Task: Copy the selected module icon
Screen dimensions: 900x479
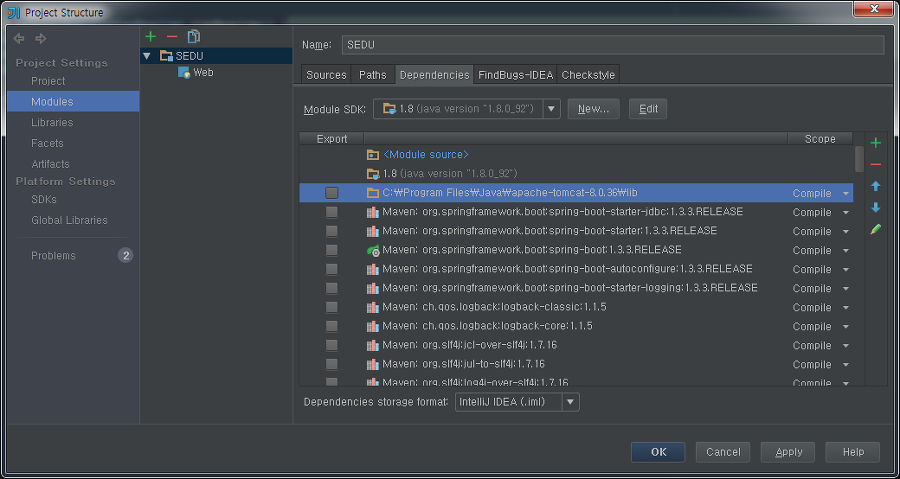Action: tap(193, 37)
